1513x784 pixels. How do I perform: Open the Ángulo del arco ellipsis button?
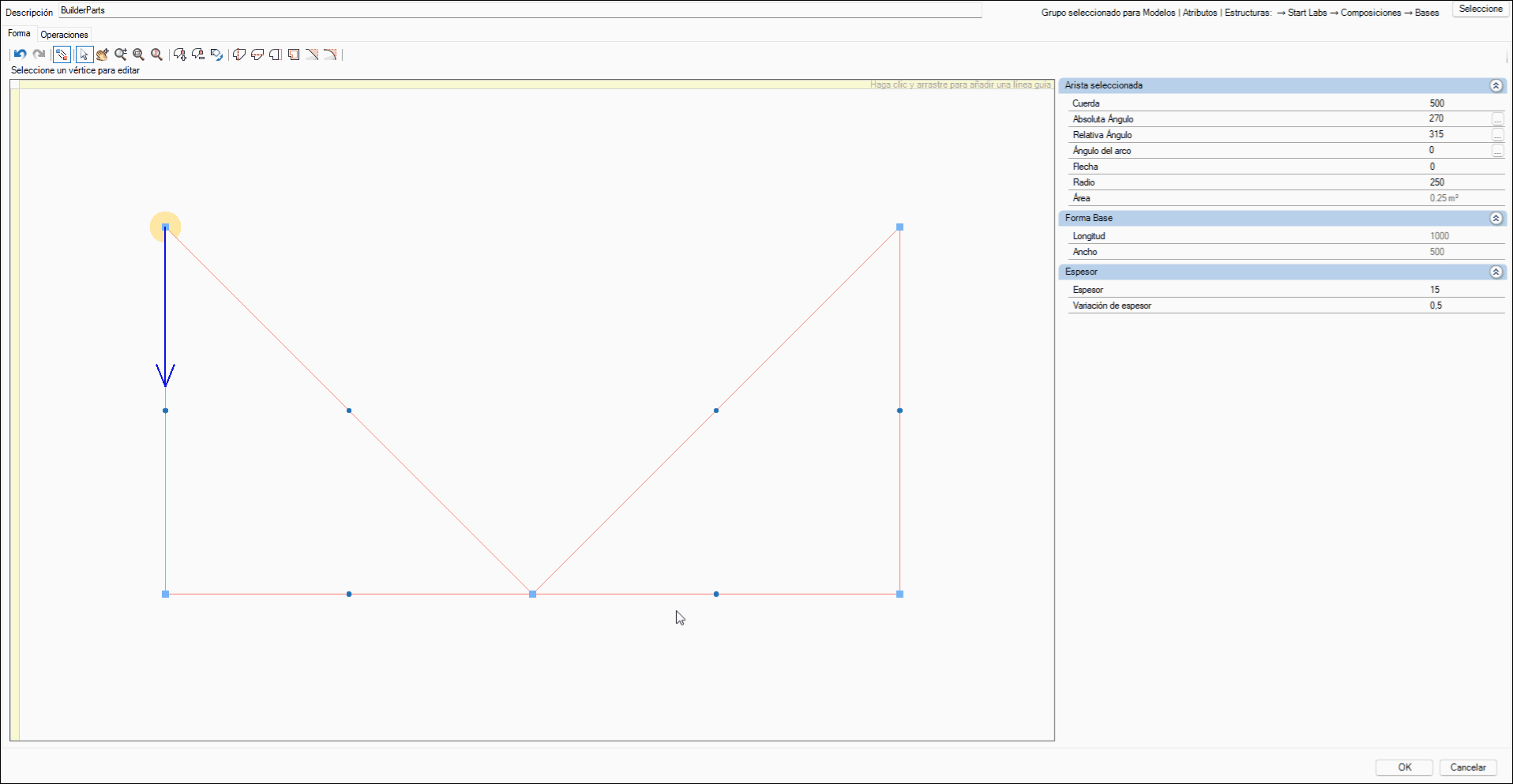point(1497,151)
